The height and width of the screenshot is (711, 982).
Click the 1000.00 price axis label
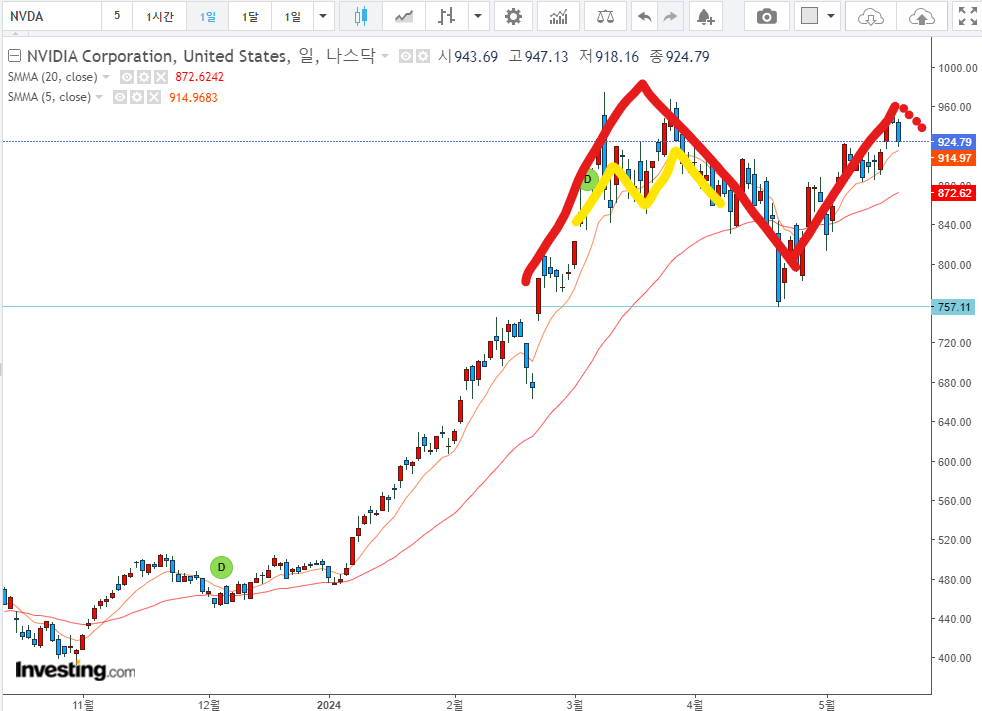click(x=958, y=68)
